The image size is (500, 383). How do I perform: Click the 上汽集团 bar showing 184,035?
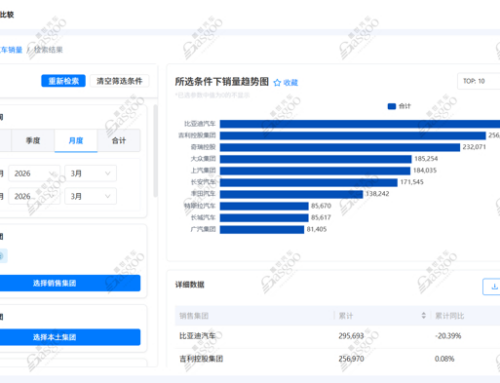click(x=315, y=171)
